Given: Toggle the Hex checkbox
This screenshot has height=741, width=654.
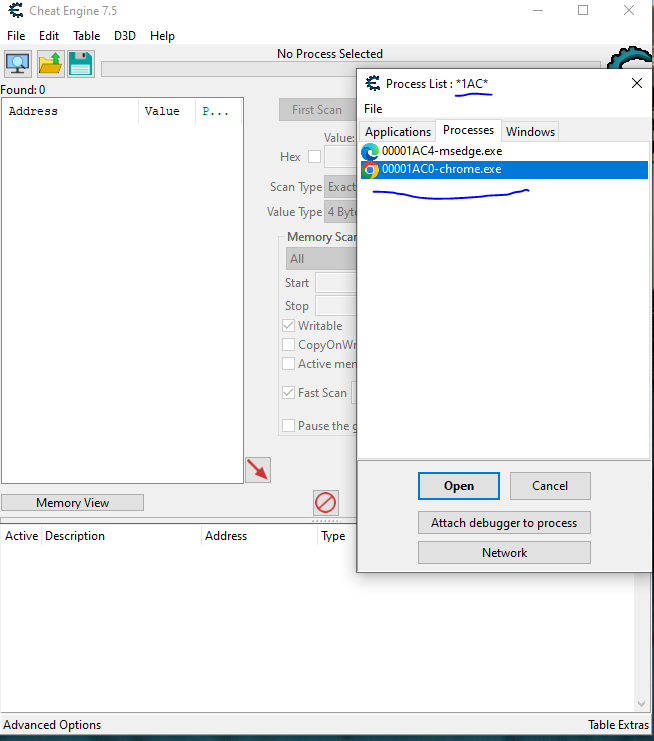Looking at the screenshot, I should point(314,156).
